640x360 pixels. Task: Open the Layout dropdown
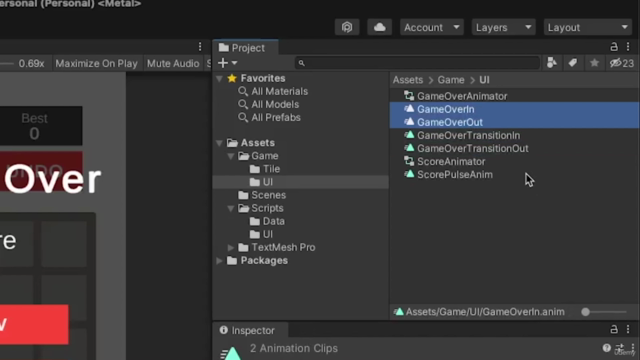587,27
